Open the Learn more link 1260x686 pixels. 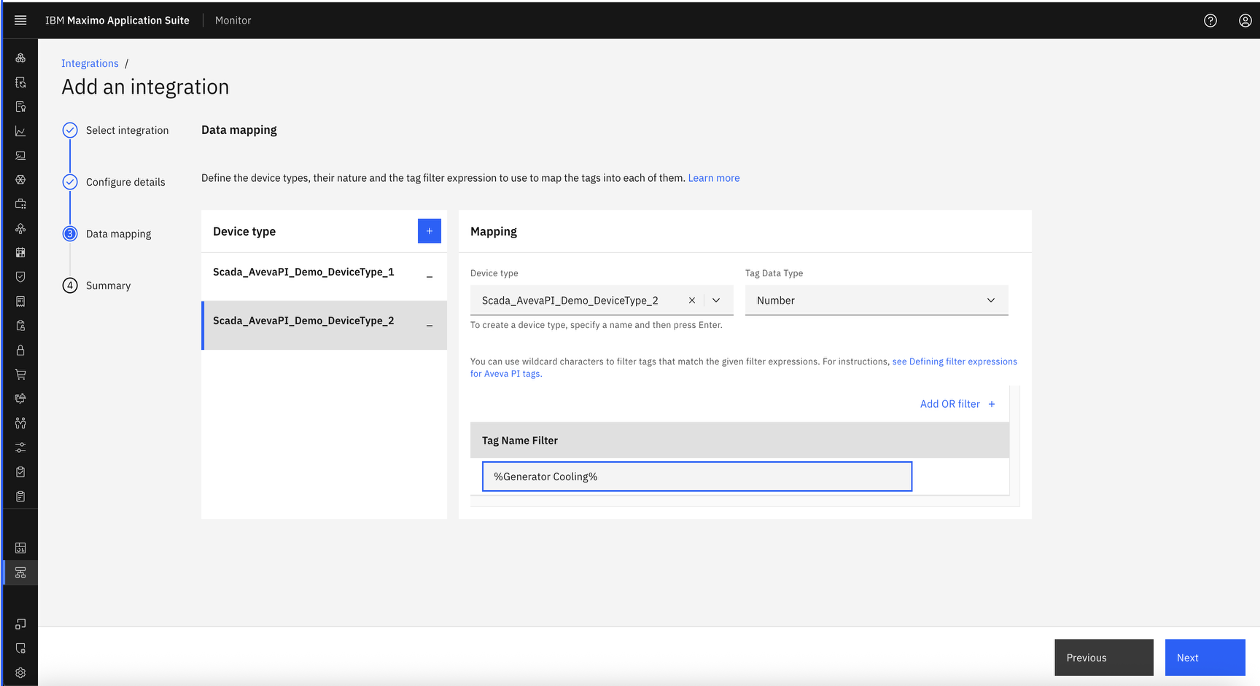(x=714, y=178)
